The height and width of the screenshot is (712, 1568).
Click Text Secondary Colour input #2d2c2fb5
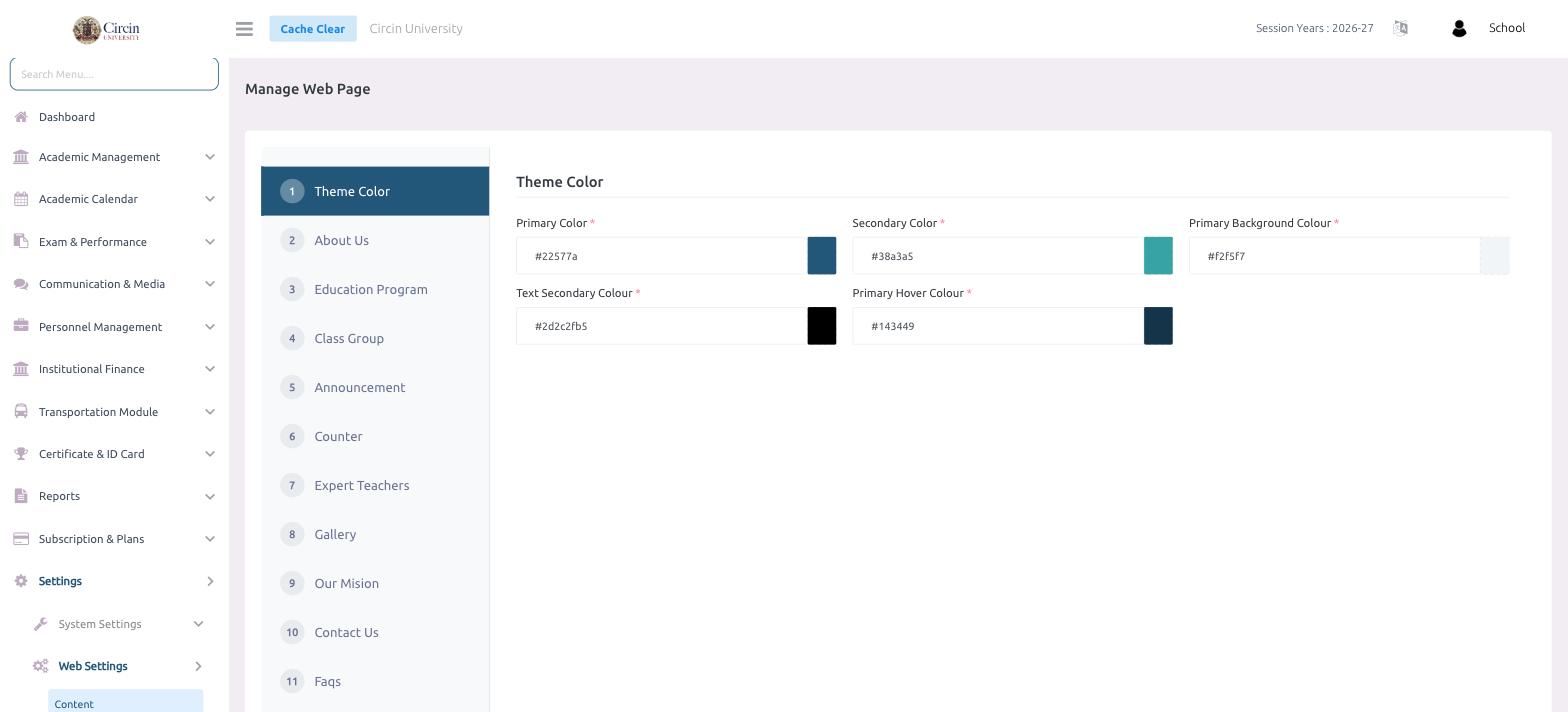[x=662, y=326]
